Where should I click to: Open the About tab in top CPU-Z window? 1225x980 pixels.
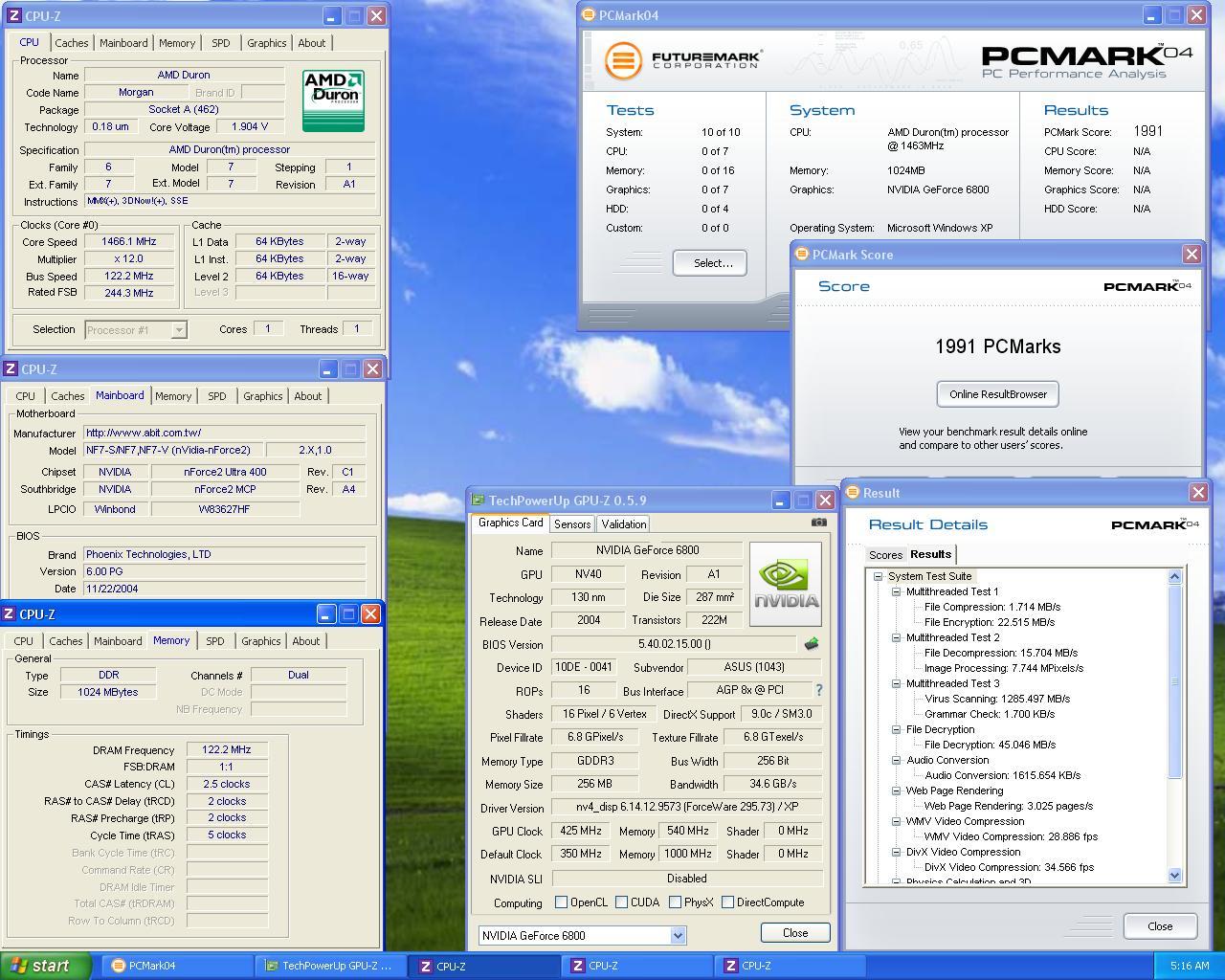click(311, 43)
